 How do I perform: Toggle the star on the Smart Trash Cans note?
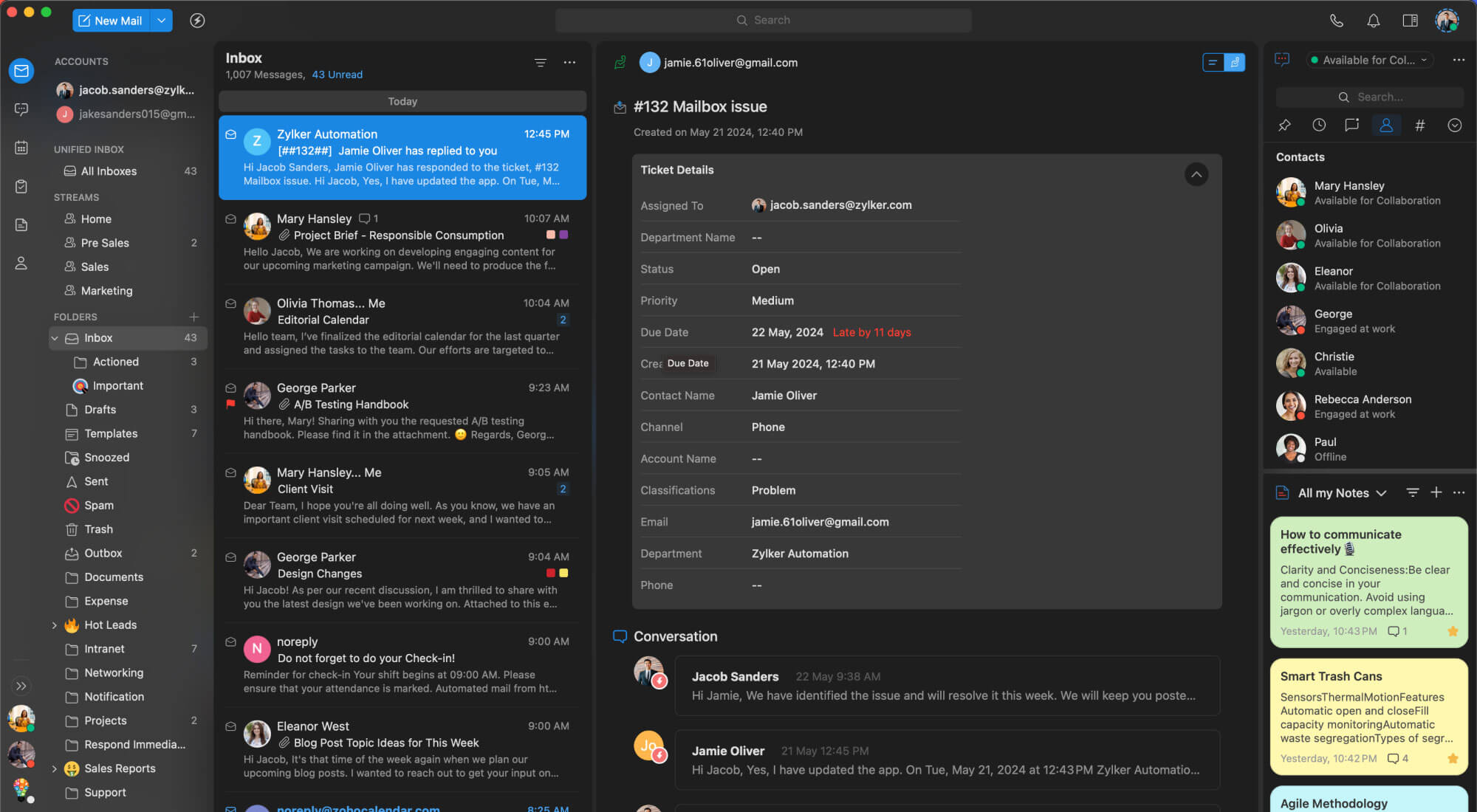pyautogui.click(x=1453, y=758)
